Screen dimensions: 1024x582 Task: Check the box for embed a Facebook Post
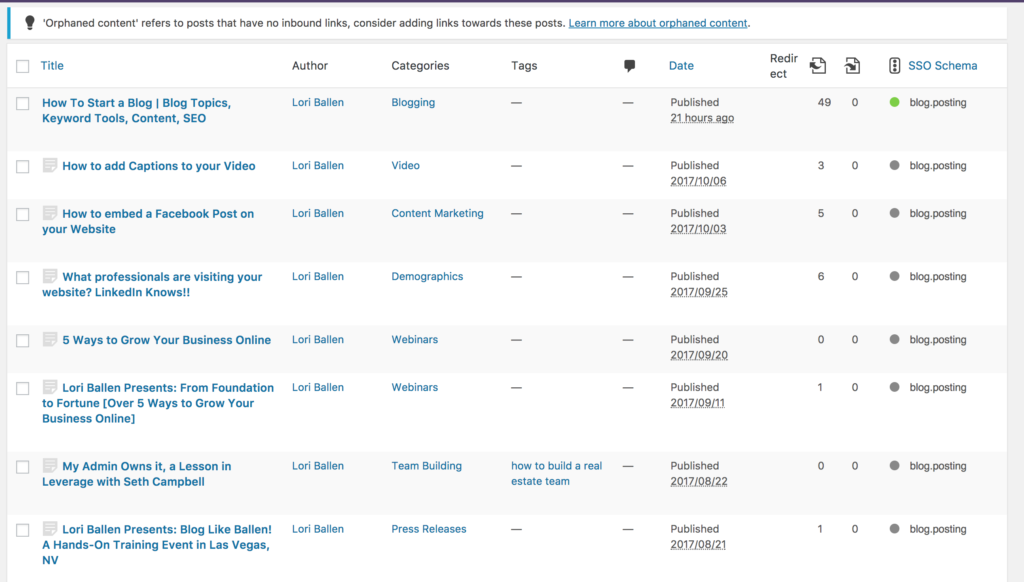pyautogui.click(x=23, y=214)
